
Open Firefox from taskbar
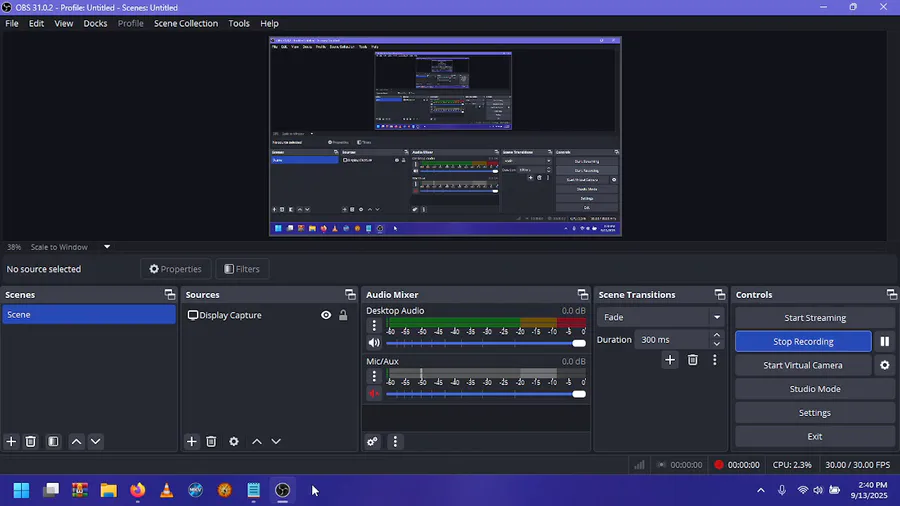pyautogui.click(x=138, y=490)
